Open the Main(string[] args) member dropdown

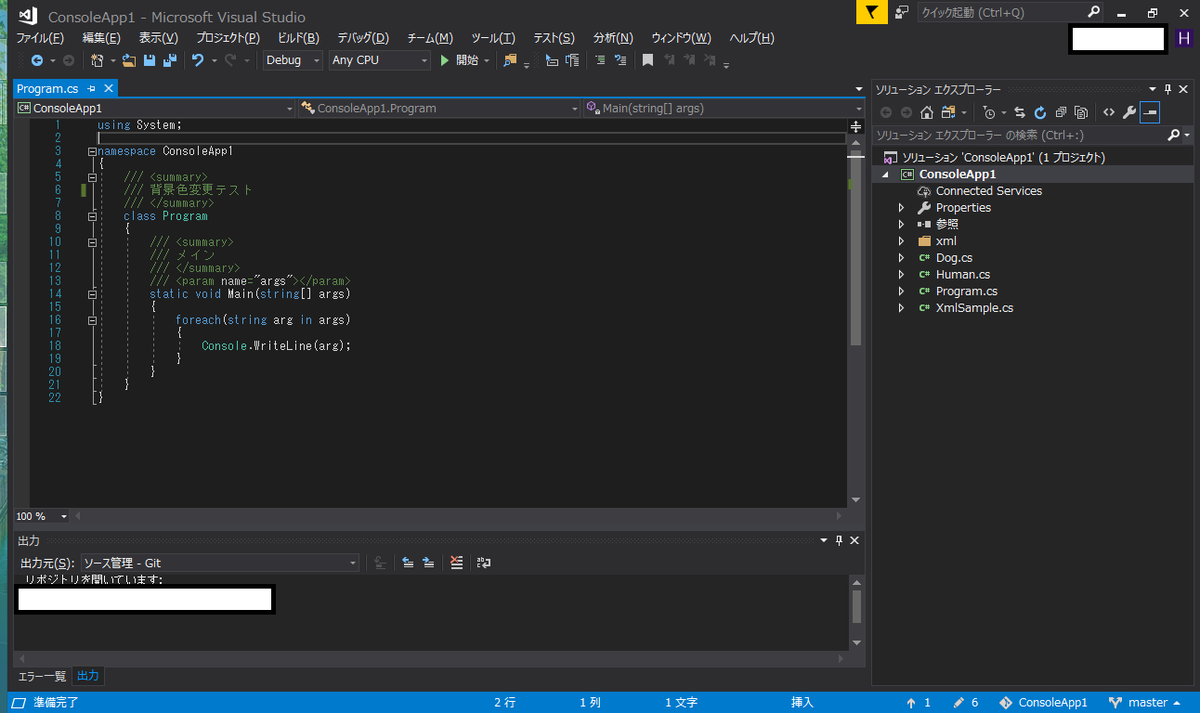point(724,108)
